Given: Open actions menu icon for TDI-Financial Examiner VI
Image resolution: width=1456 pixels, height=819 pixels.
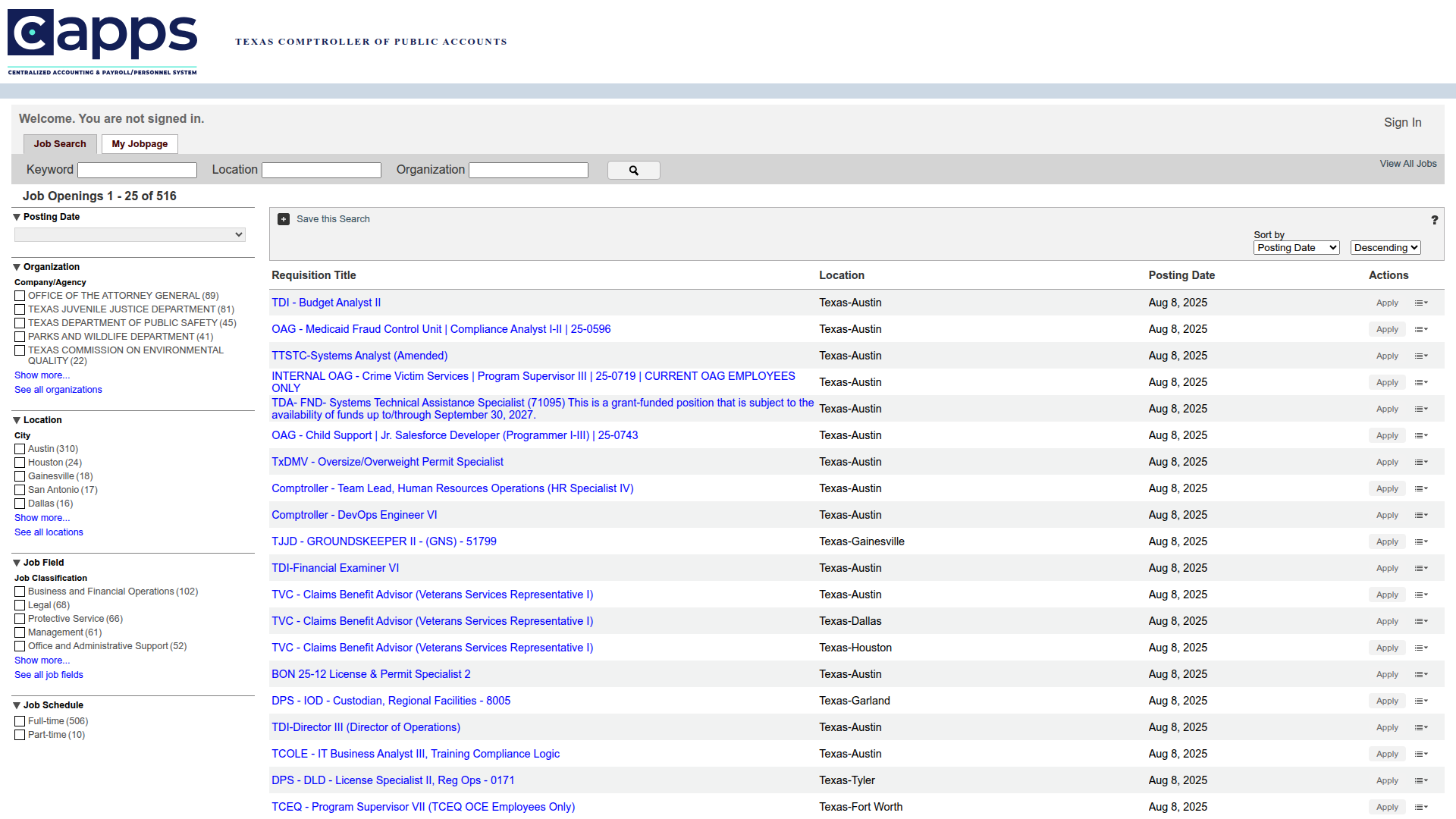Looking at the screenshot, I should (x=1421, y=569).
